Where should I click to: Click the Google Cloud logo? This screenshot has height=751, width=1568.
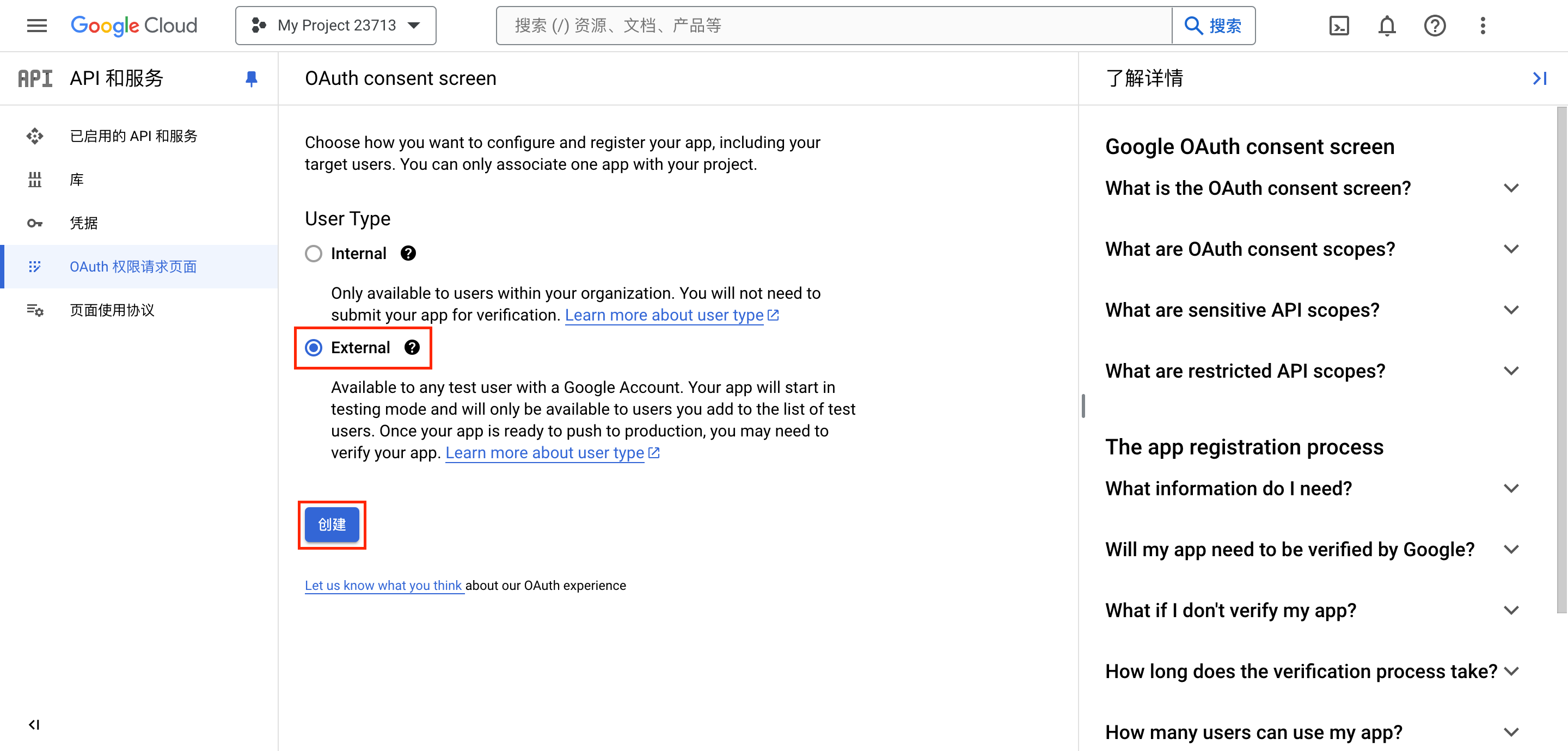[x=134, y=26]
